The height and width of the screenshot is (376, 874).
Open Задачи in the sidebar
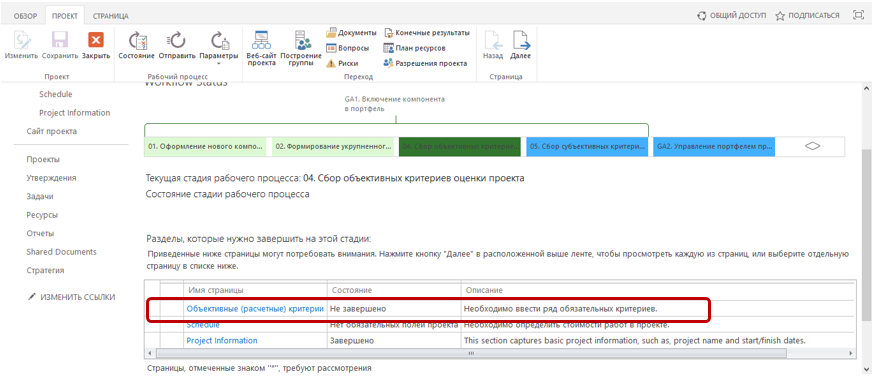40,196
